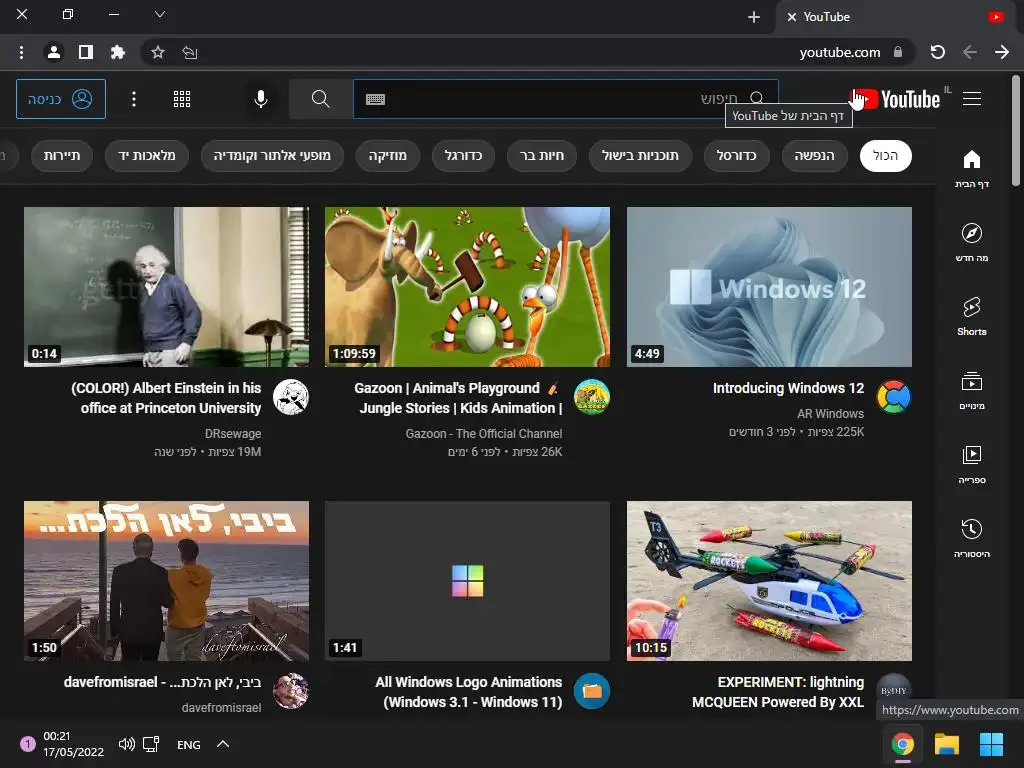Open the Gazoon animation video thumbnail
Image resolution: width=1024 pixels, height=768 pixels.
[468, 287]
